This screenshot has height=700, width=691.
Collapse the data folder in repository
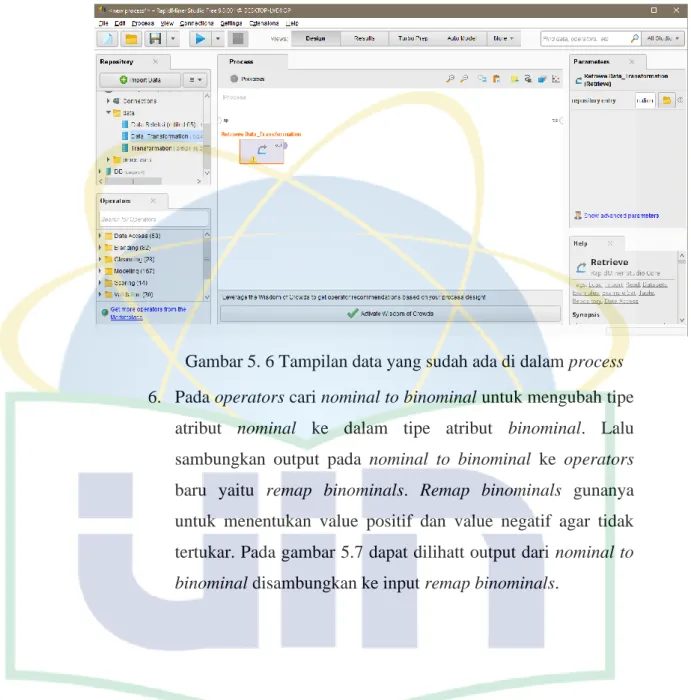pyautogui.click(x=108, y=112)
